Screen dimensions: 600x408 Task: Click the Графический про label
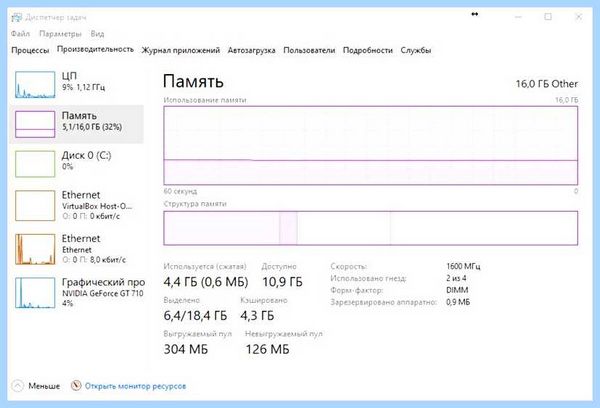tap(103, 282)
